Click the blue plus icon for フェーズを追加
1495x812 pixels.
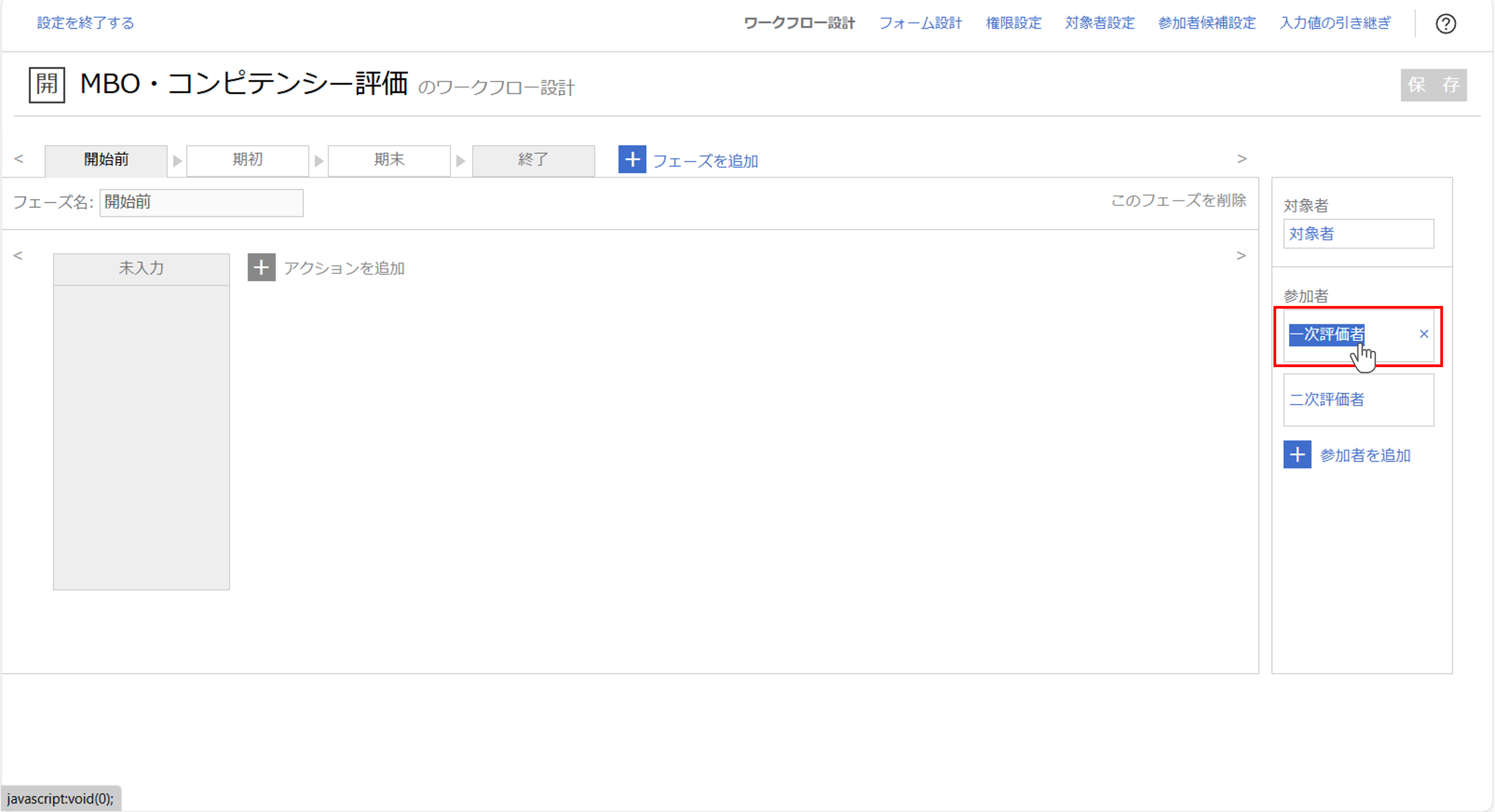pos(632,160)
